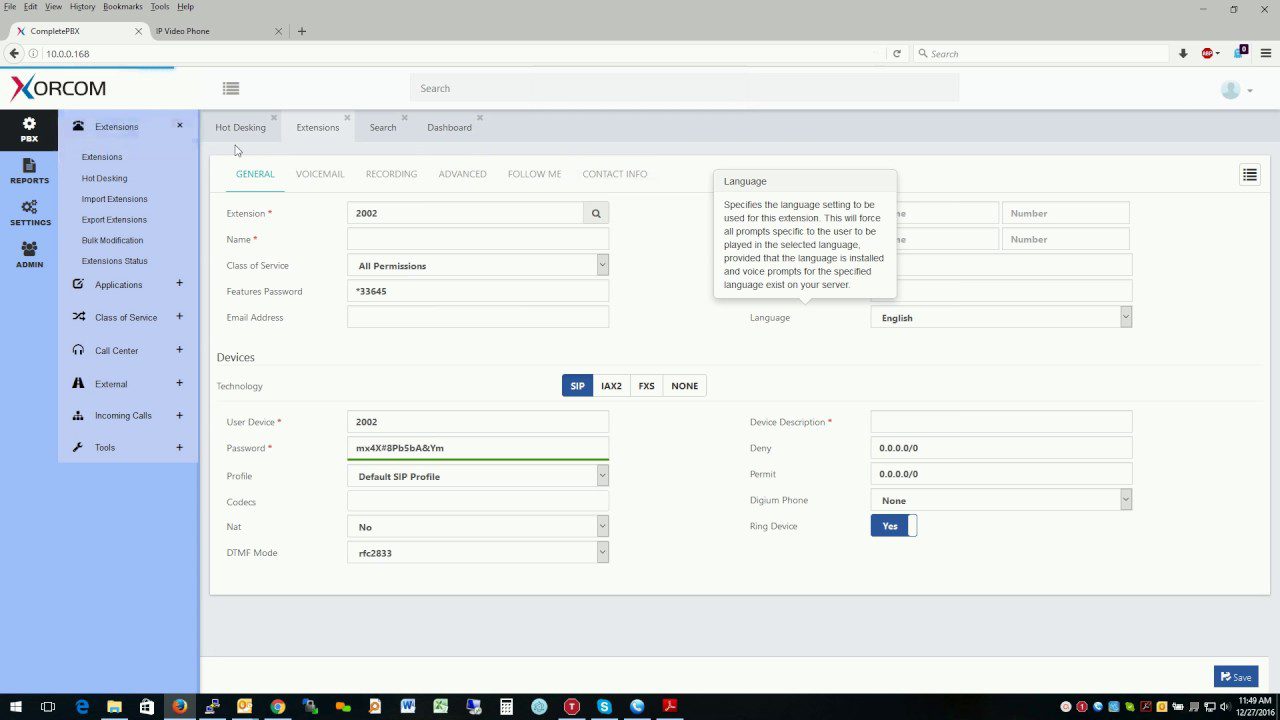Click the Adblock Plus icon
The image size is (1280, 720).
pyautogui.click(x=1208, y=54)
